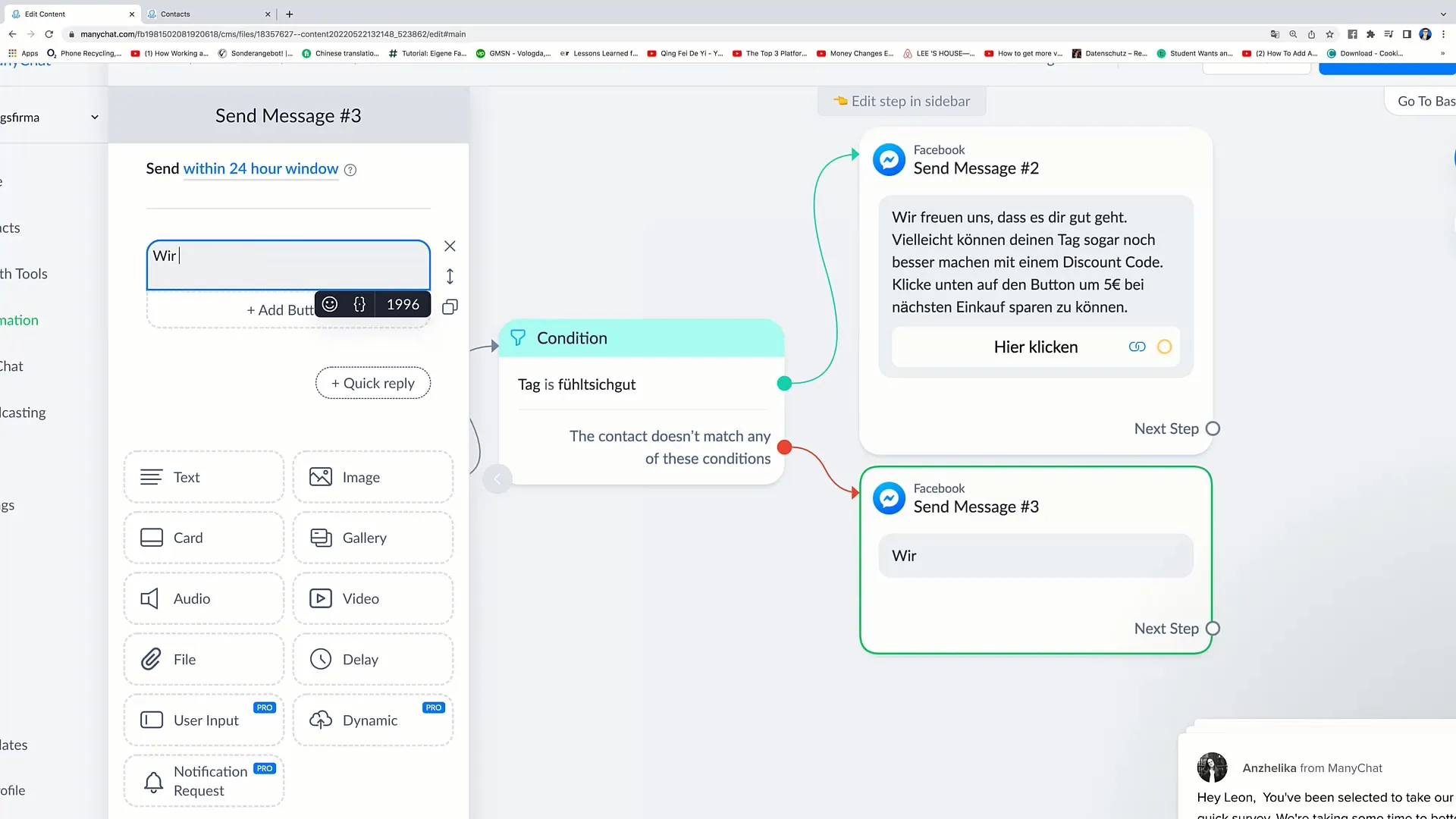Select the Delay content block icon

pos(321,659)
